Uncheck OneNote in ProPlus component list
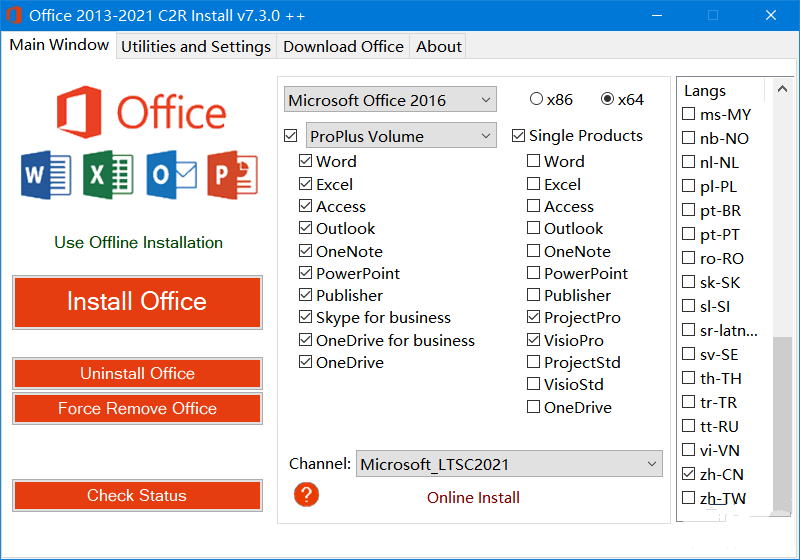The image size is (800, 560). click(x=305, y=250)
